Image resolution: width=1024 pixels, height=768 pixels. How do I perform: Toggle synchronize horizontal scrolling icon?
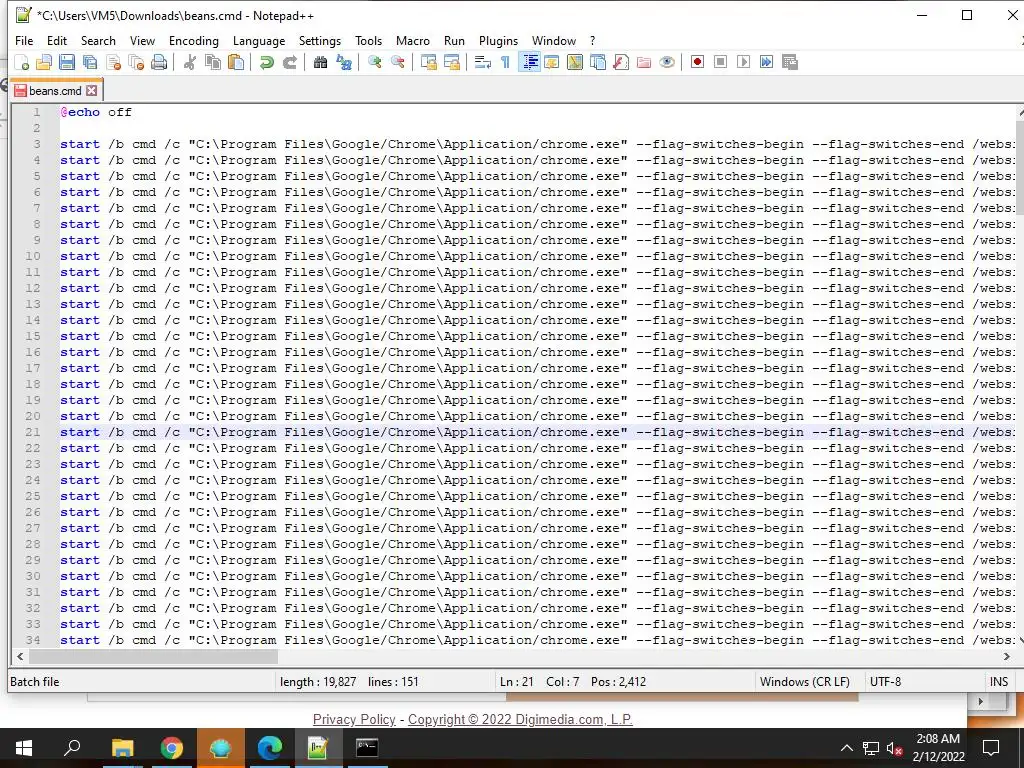(451, 63)
